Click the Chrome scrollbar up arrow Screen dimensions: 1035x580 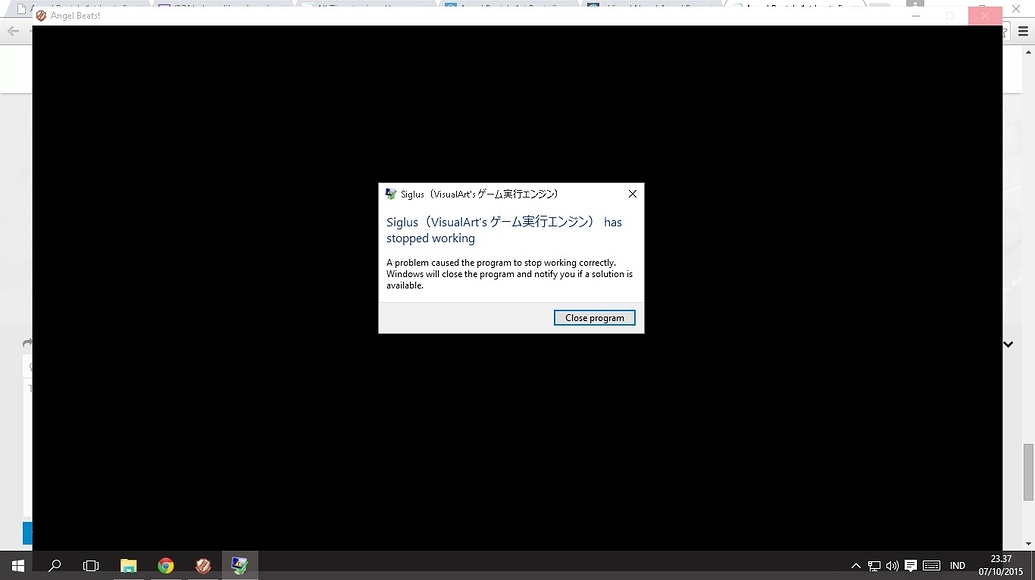[1028, 52]
